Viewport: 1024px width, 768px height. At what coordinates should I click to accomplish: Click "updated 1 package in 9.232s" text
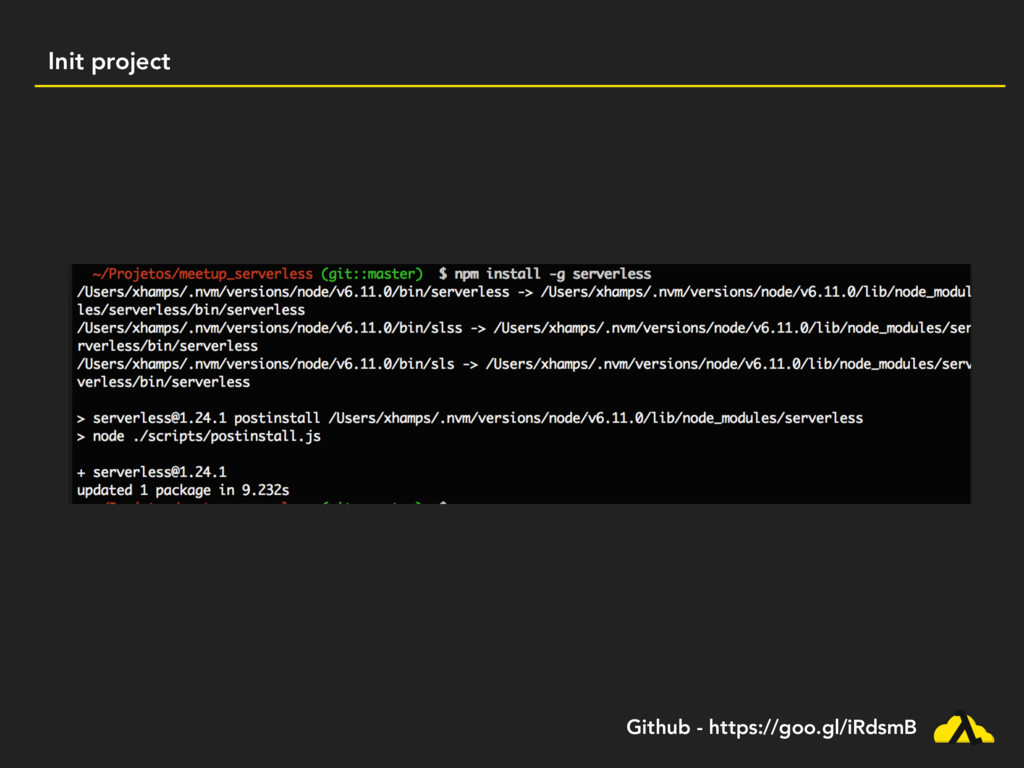[x=183, y=490]
